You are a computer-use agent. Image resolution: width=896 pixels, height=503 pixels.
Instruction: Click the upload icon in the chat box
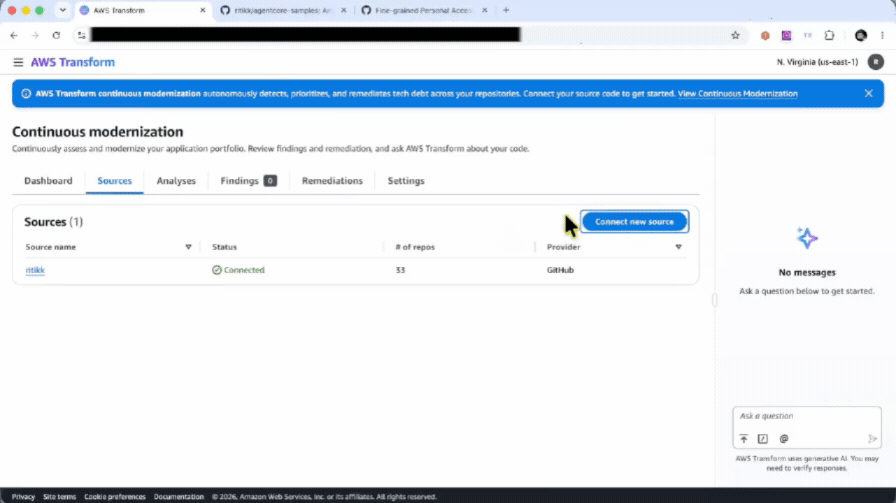743,438
